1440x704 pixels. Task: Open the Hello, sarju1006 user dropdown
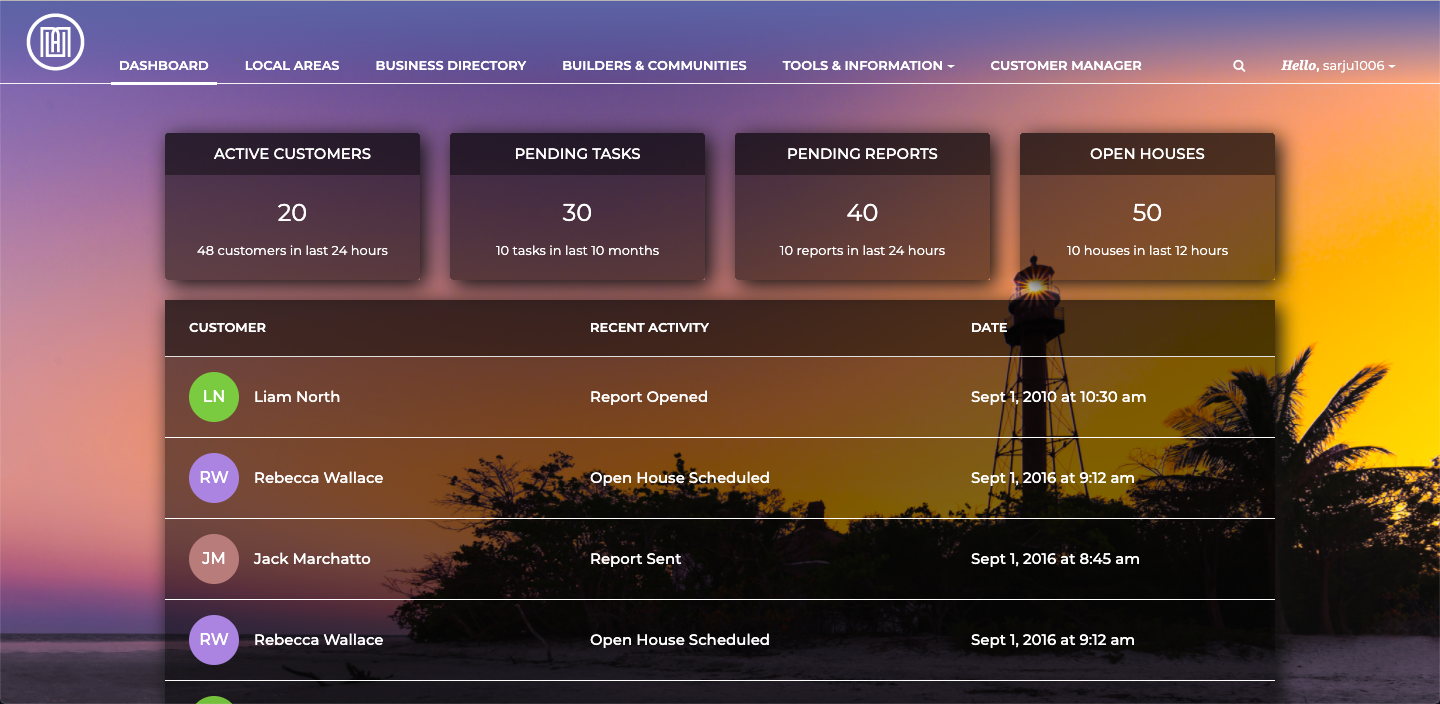click(1338, 65)
